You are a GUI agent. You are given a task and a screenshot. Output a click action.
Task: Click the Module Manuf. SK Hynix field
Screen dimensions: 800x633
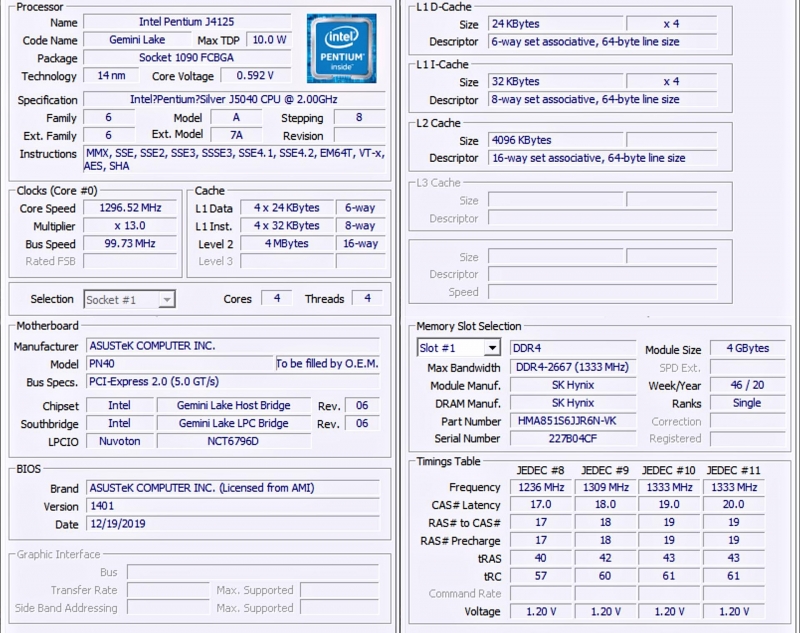pyautogui.click(x=573, y=385)
